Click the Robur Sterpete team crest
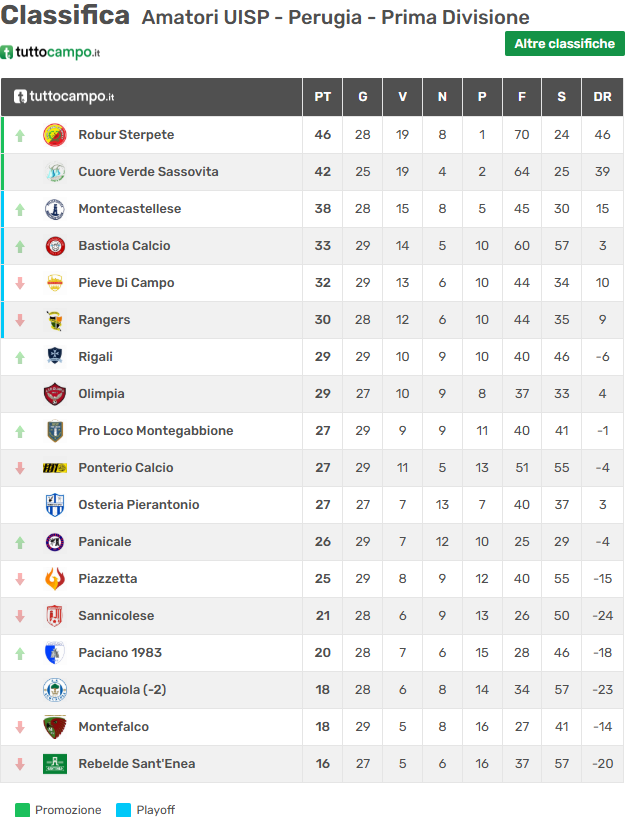Screen dimensions: 631x817 pos(54,135)
